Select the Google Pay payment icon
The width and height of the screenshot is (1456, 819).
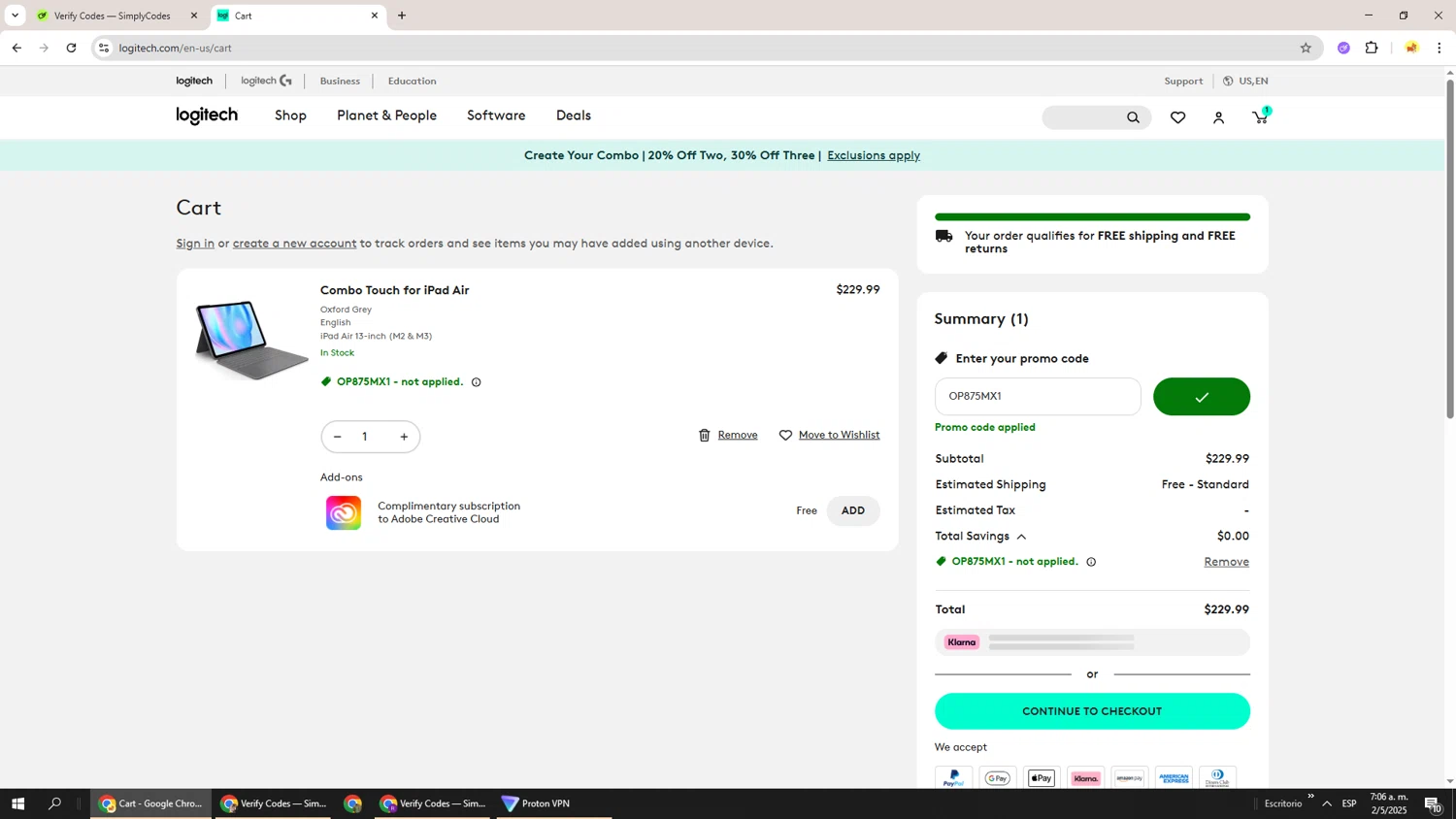tap(997, 778)
